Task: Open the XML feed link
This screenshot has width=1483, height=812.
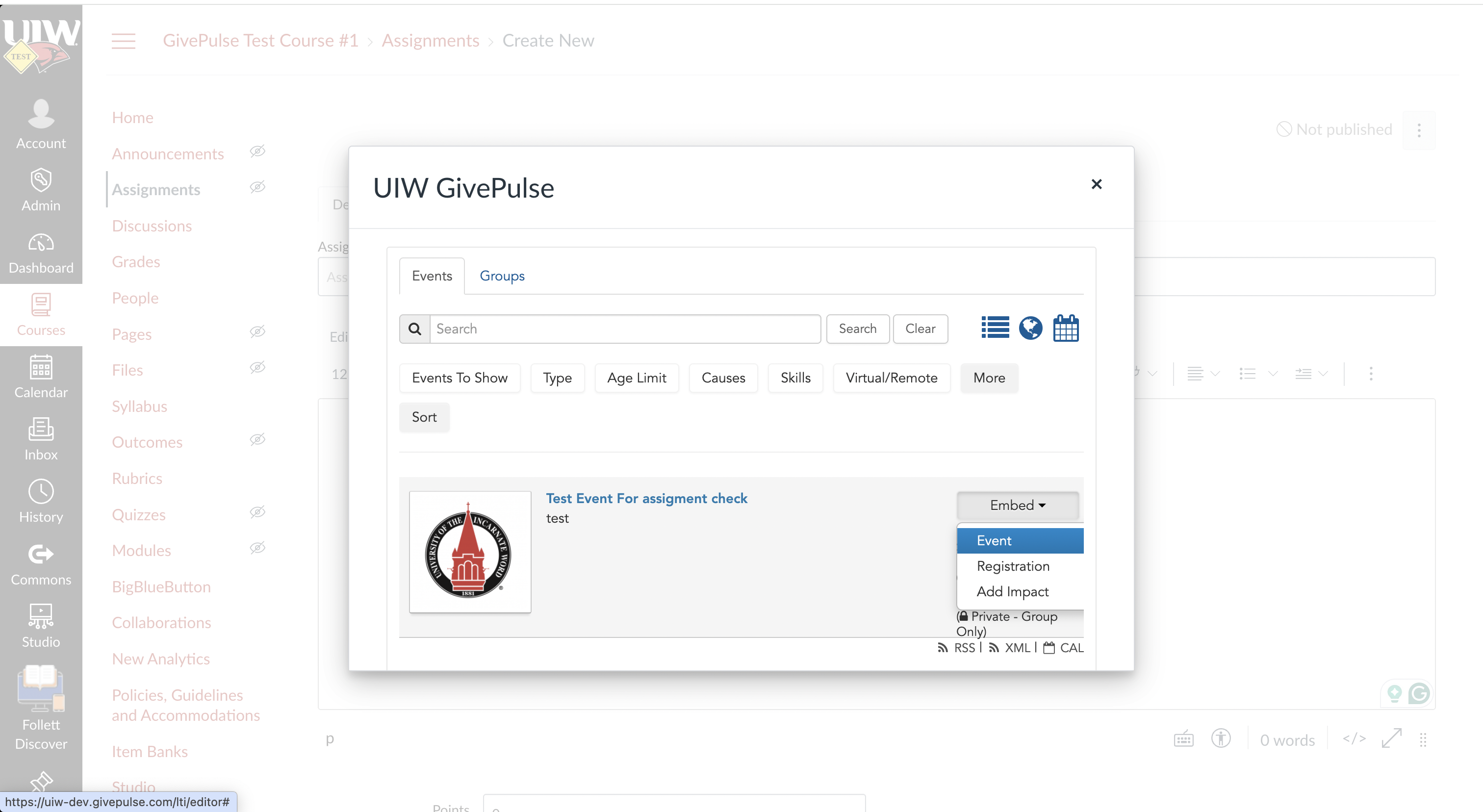Action: point(1010,648)
